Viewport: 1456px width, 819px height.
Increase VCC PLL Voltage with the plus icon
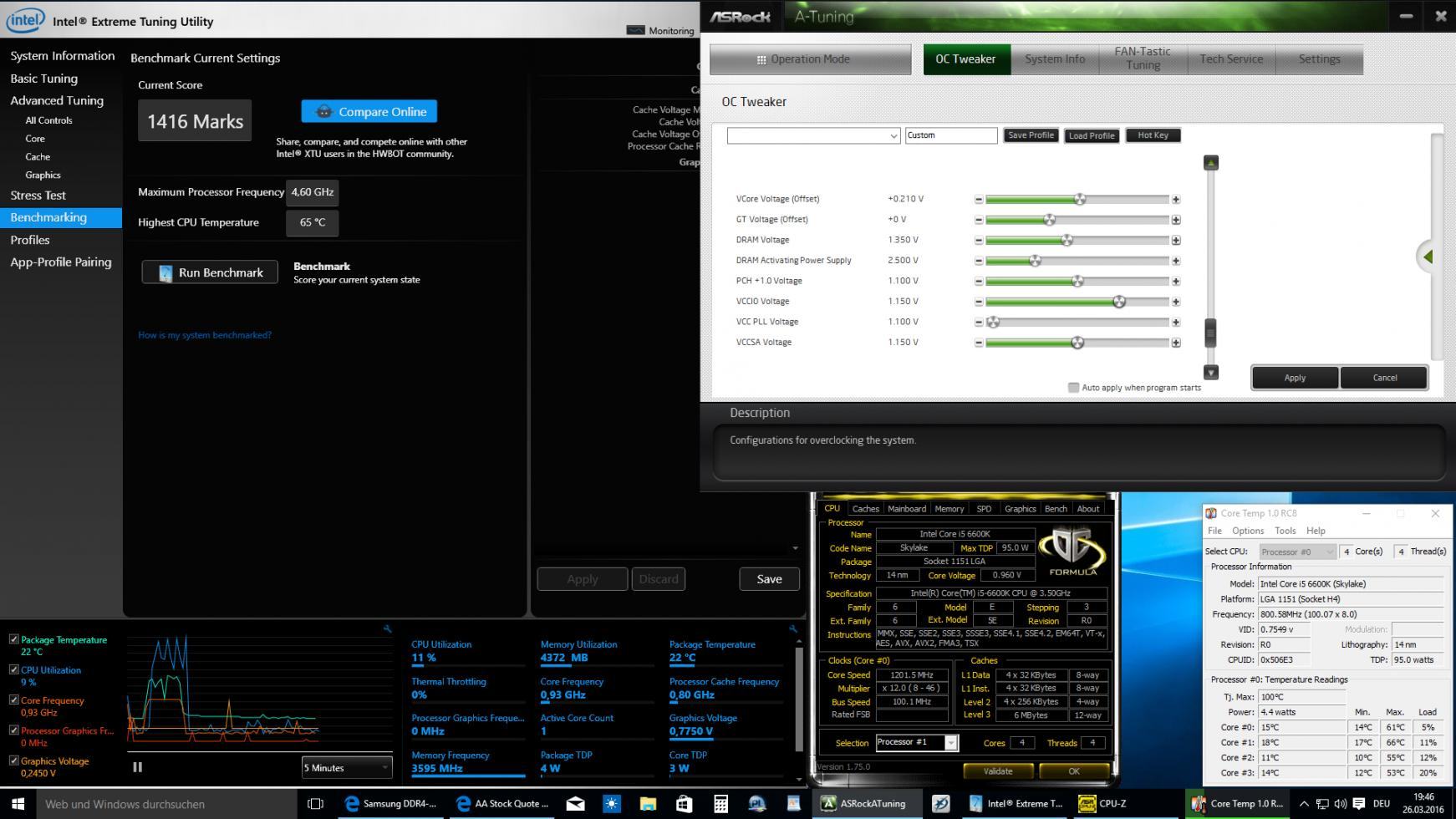[1176, 323]
